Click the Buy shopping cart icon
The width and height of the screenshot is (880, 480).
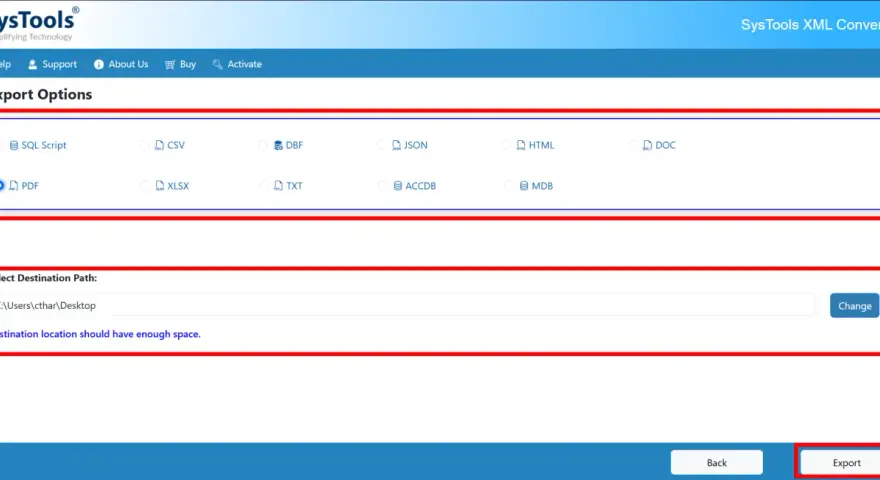[x=170, y=65]
